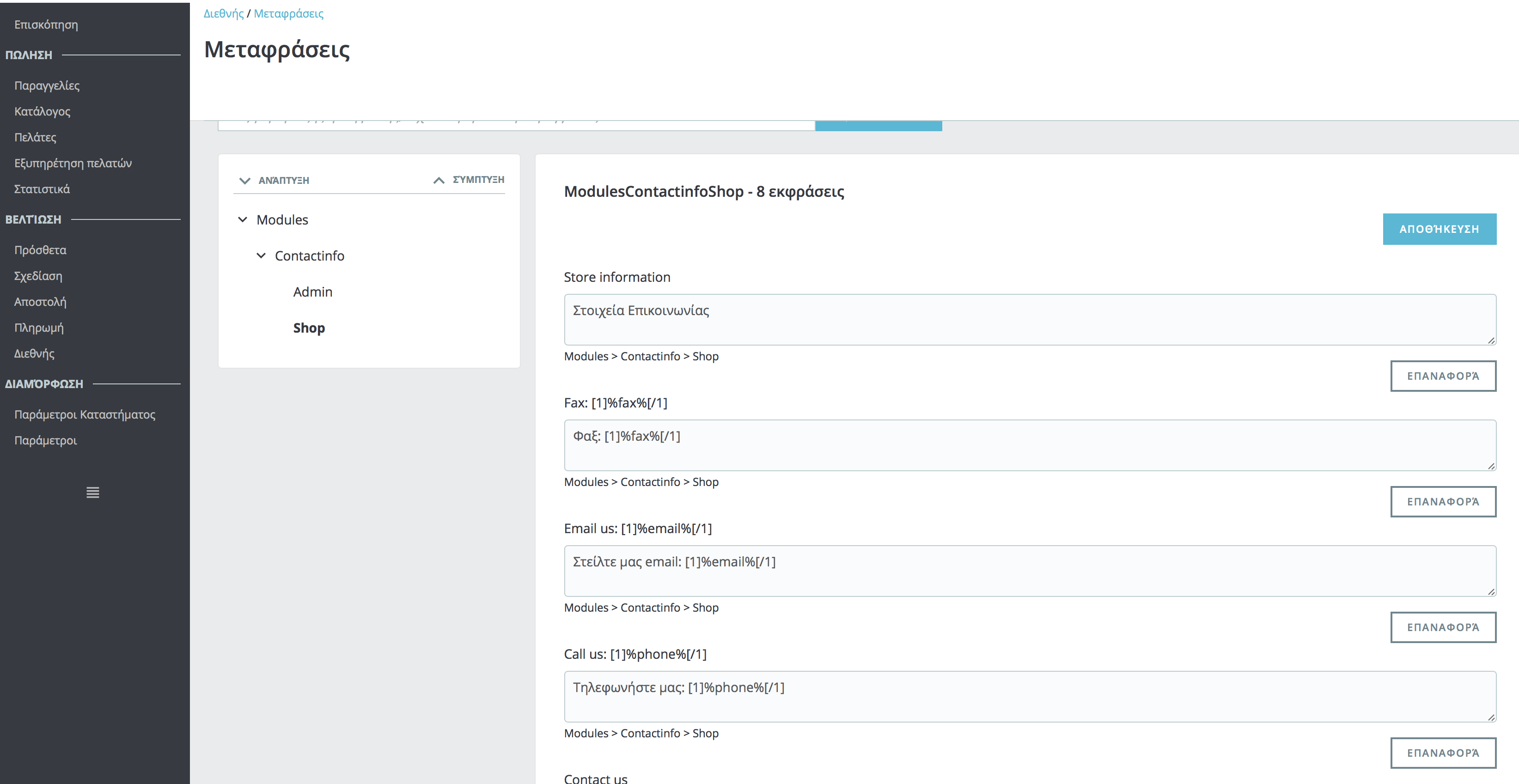Reset the Email us translation

pos(1442,627)
